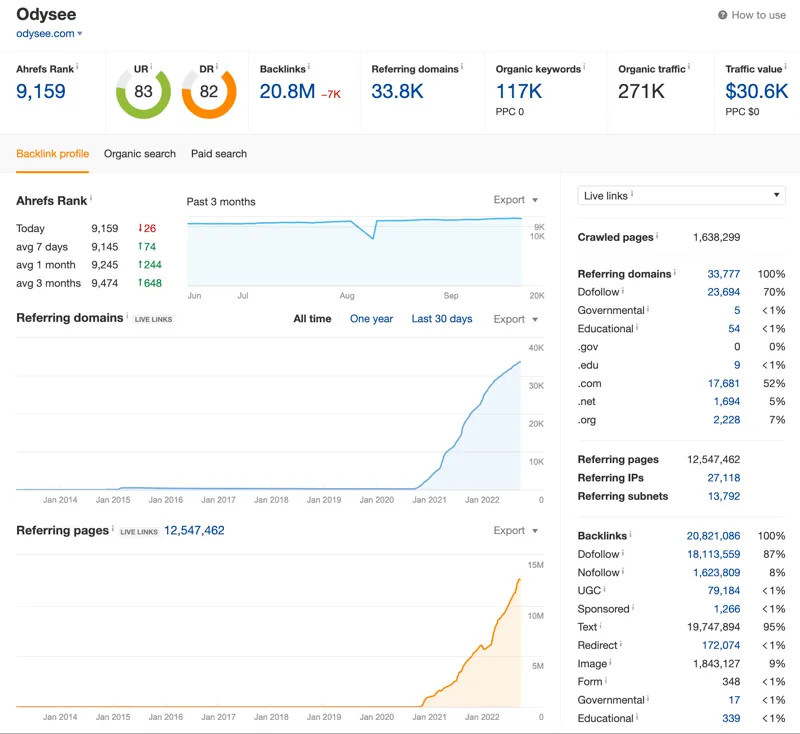Open the 9,159 Ahrefs Rank value
800x734 pixels.
click(41, 92)
